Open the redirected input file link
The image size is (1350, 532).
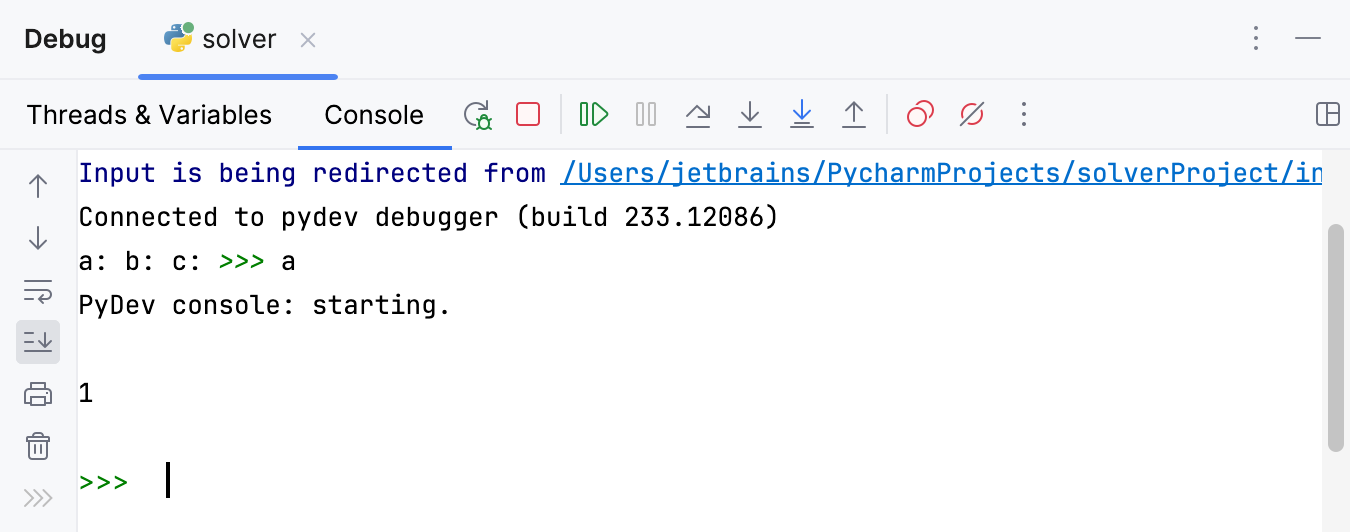[940, 174]
